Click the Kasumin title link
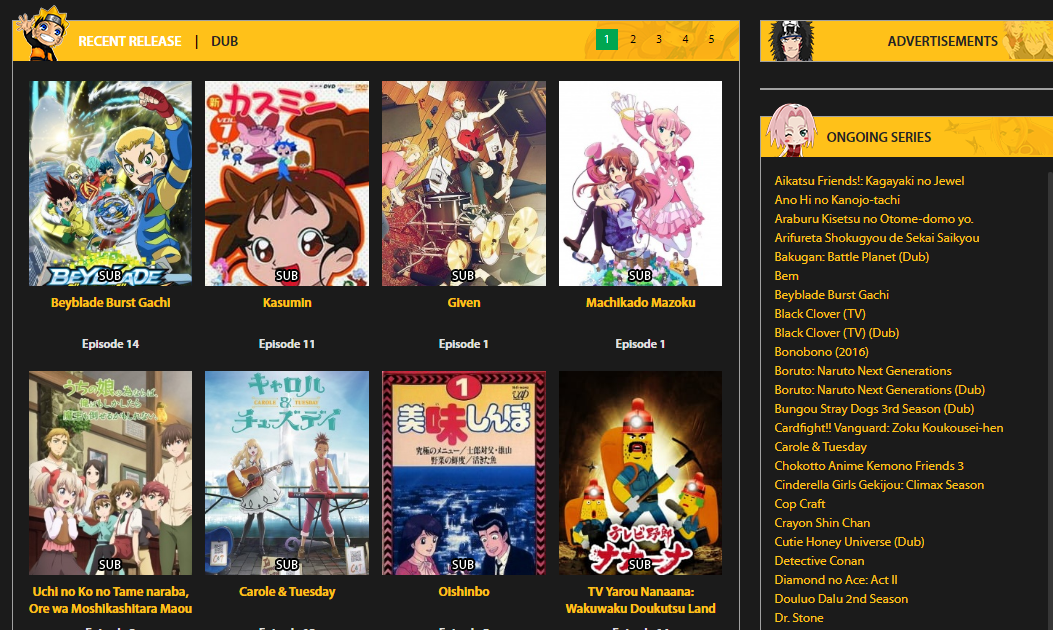This screenshot has width=1053, height=630. pos(287,302)
